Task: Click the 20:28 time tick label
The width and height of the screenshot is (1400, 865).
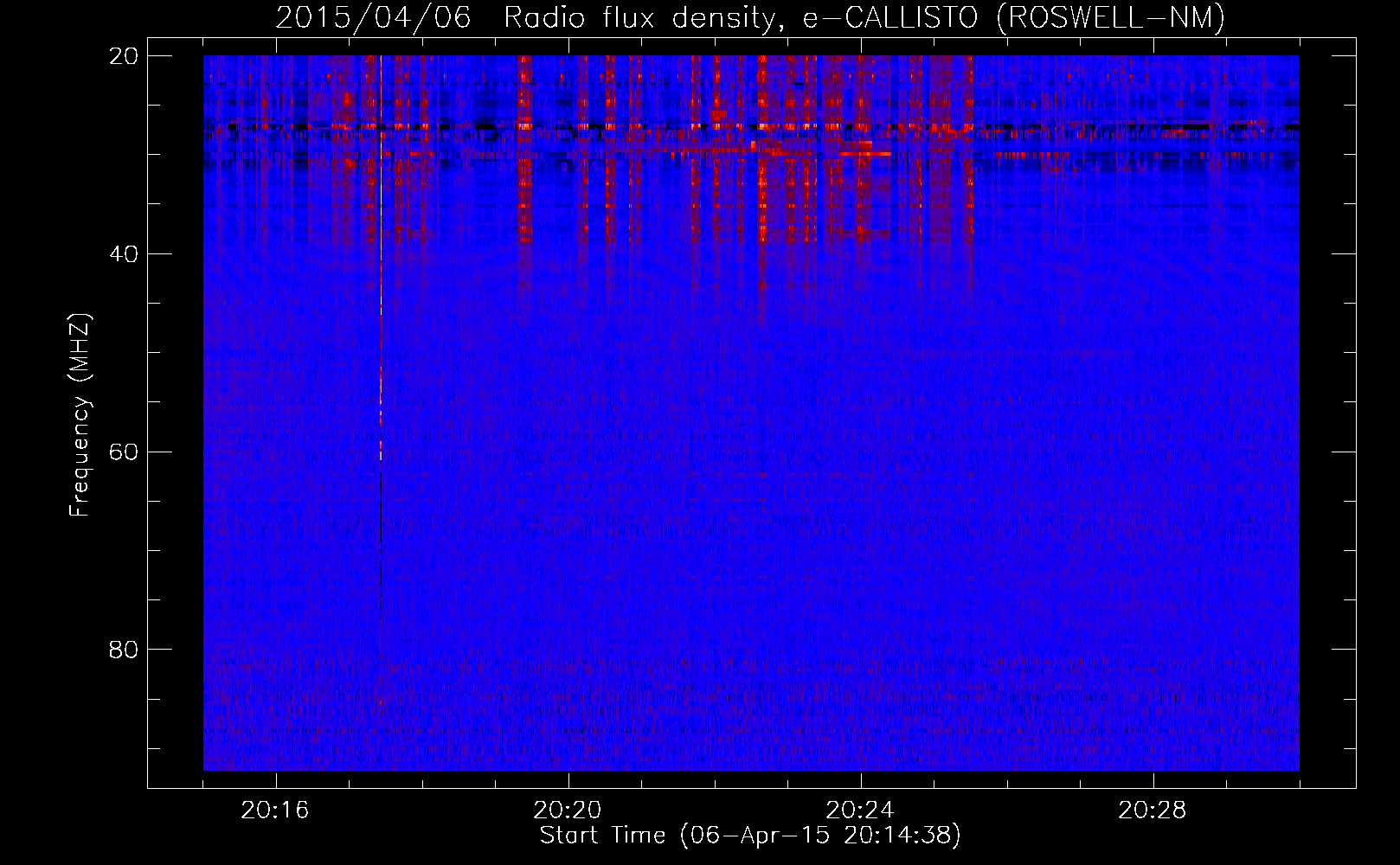Action: (x=1153, y=811)
